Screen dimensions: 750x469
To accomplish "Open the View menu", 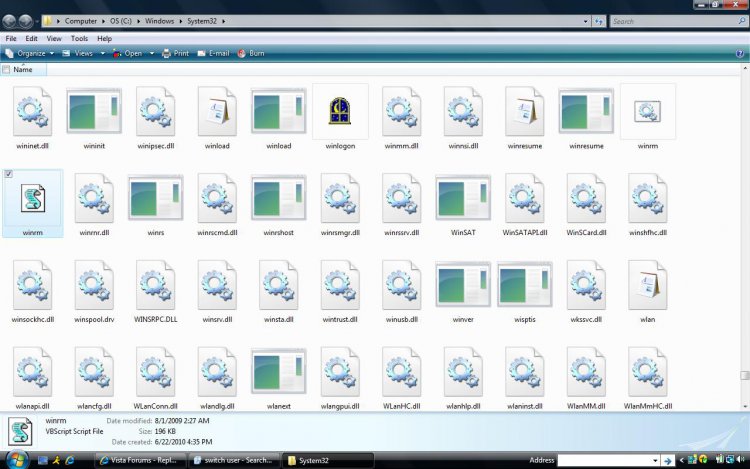I will pyautogui.click(x=56, y=38).
